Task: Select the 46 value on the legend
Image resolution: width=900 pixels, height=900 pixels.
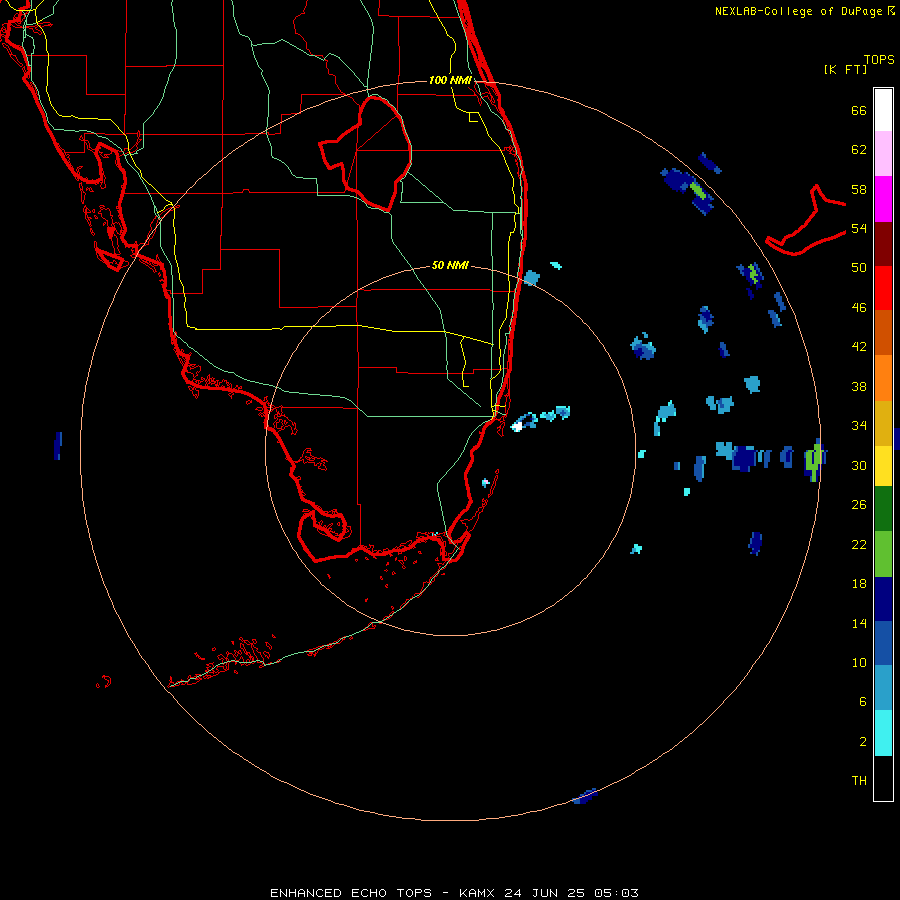Action: click(x=859, y=308)
